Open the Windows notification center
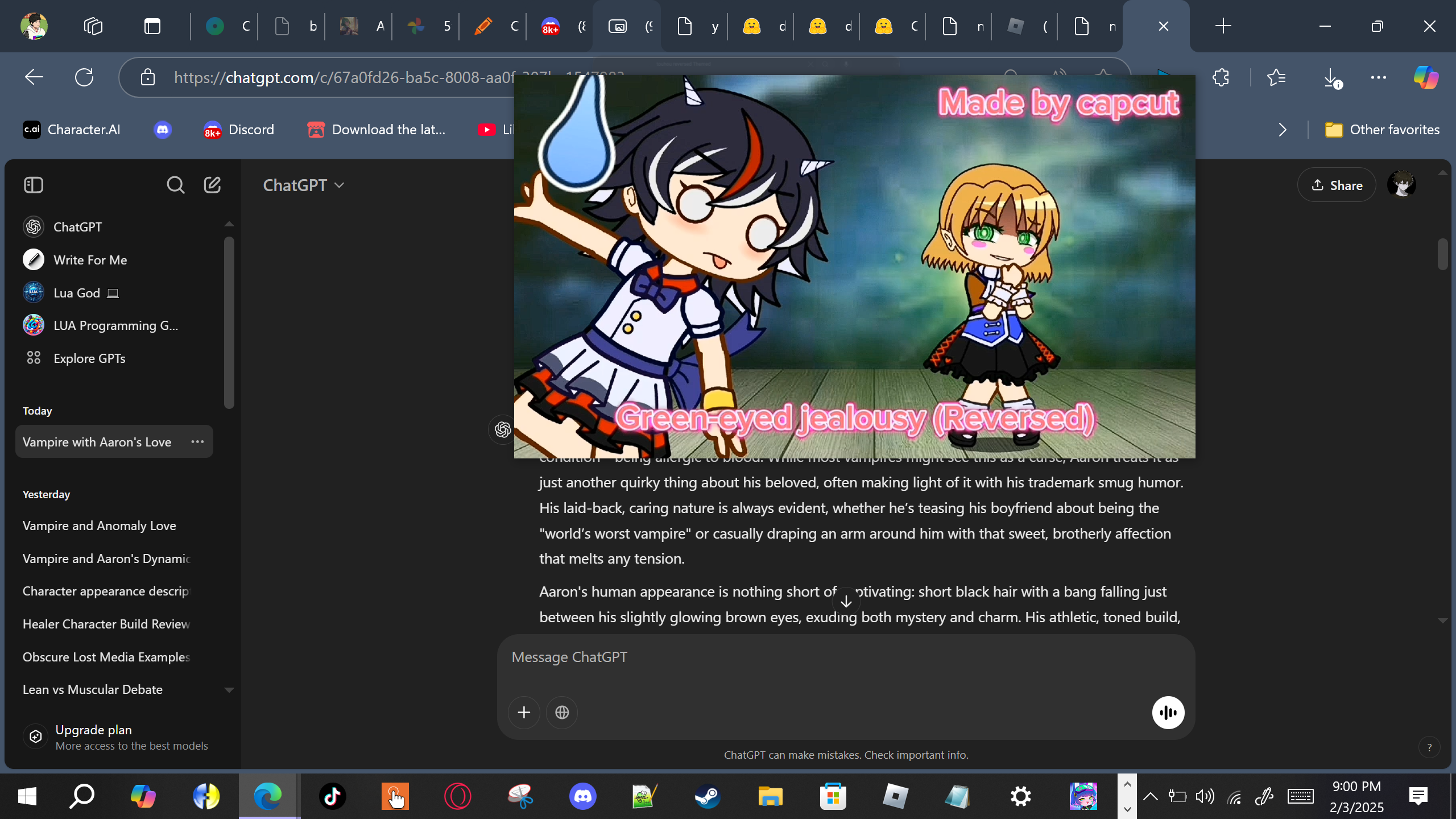 (x=1418, y=796)
